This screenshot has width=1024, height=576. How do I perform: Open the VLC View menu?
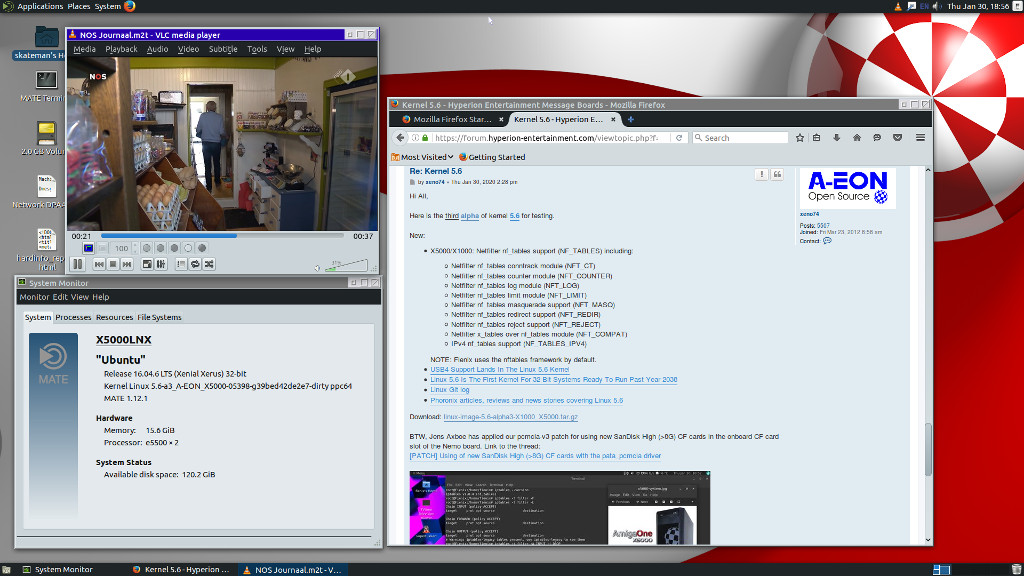pyautogui.click(x=285, y=49)
